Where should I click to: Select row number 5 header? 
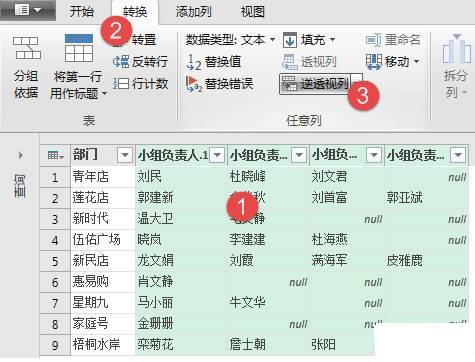[x=55, y=261]
